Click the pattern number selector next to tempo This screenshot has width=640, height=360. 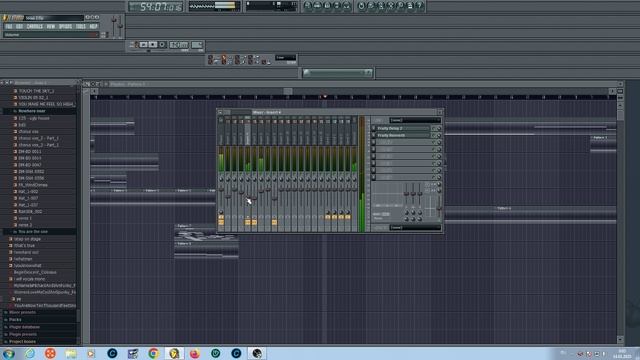[x=197, y=44]
